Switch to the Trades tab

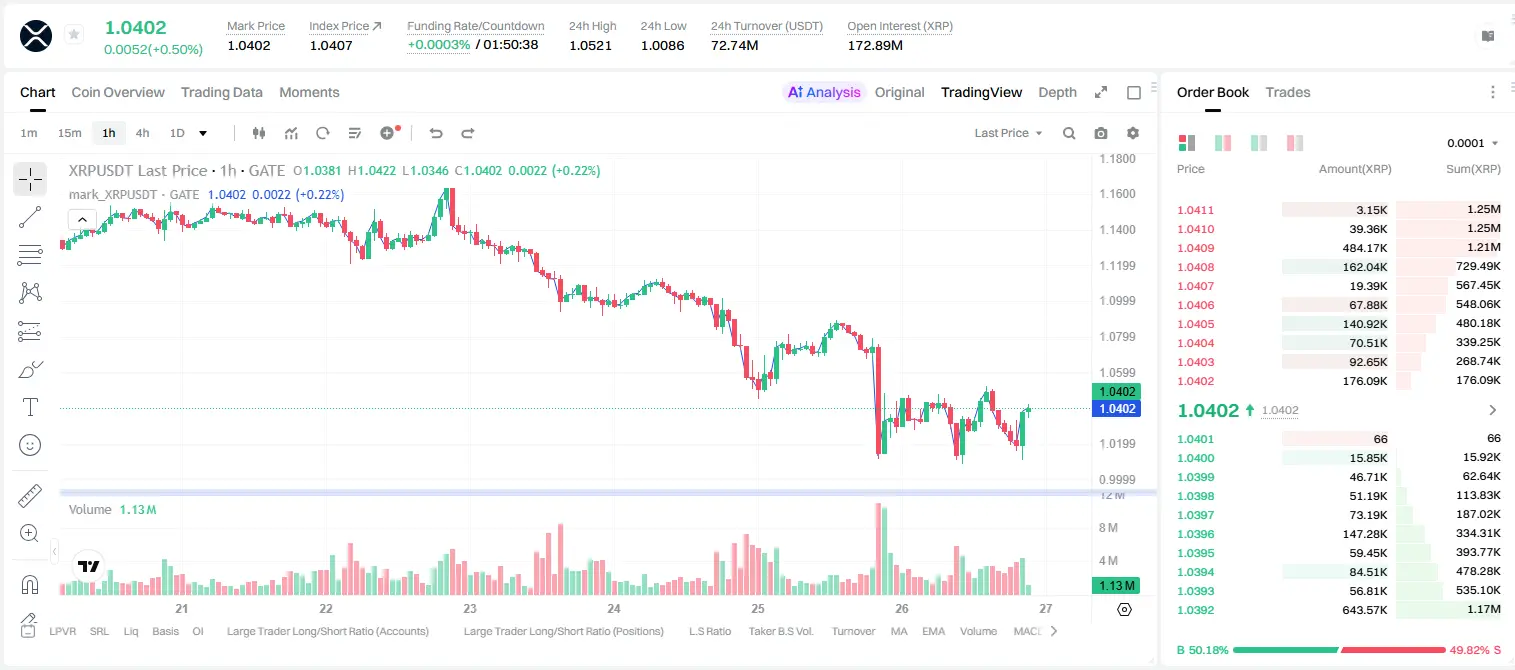click(x=1288, y=92)
